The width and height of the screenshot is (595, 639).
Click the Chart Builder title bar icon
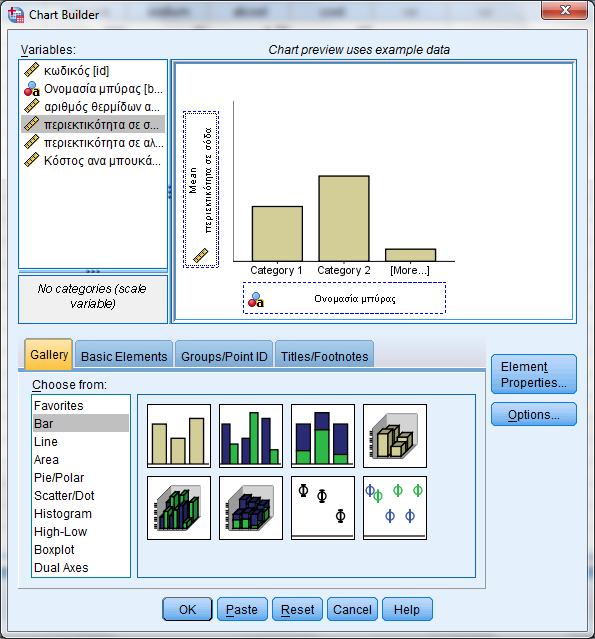[16, 15]
